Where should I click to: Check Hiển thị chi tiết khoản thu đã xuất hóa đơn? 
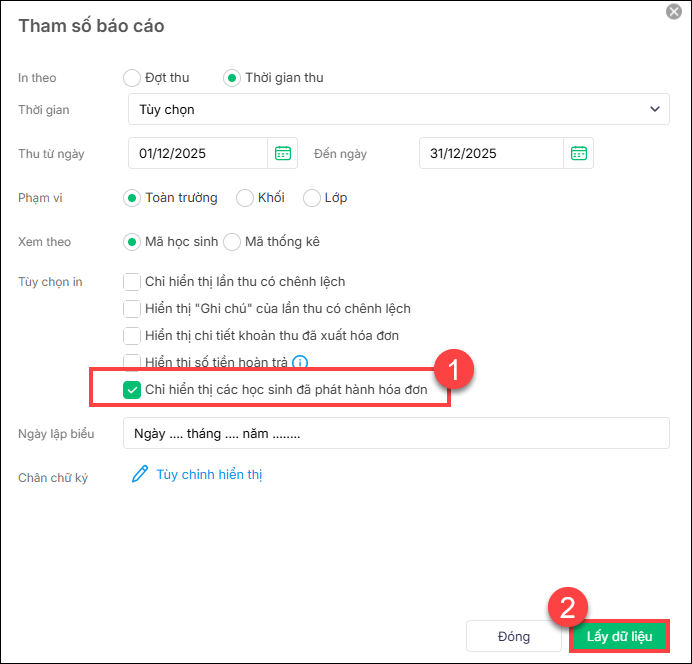point(132,336)
